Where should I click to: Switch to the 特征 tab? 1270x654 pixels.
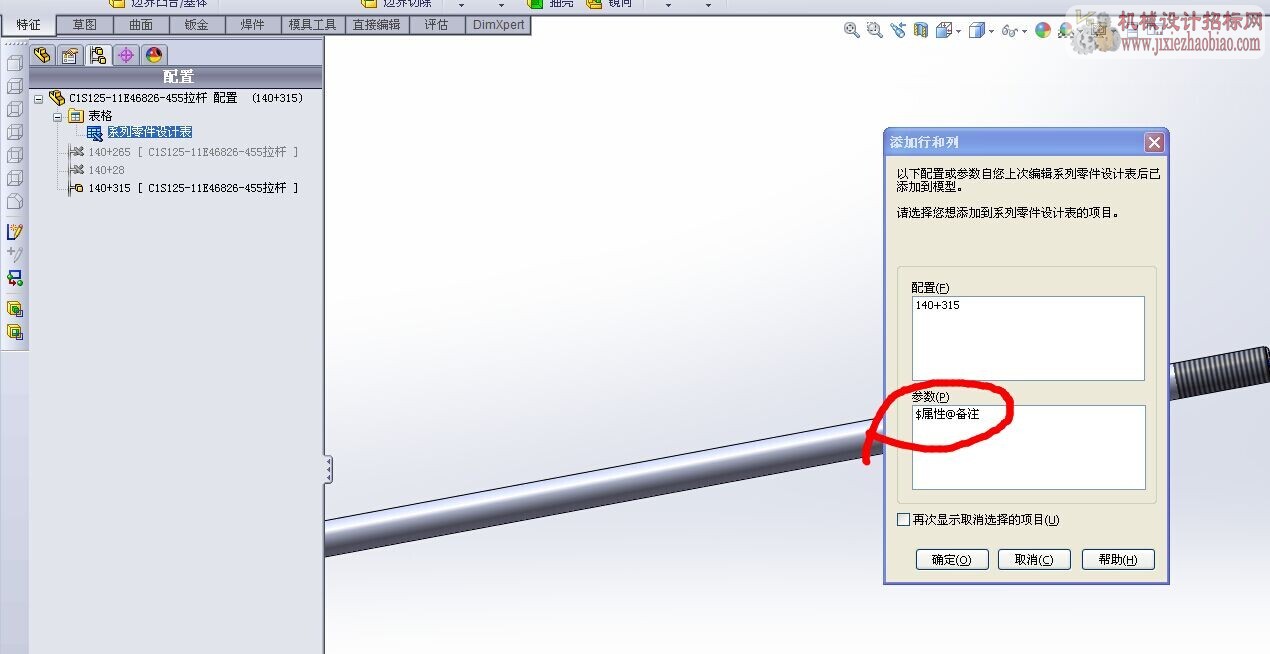tap(28, 25)
